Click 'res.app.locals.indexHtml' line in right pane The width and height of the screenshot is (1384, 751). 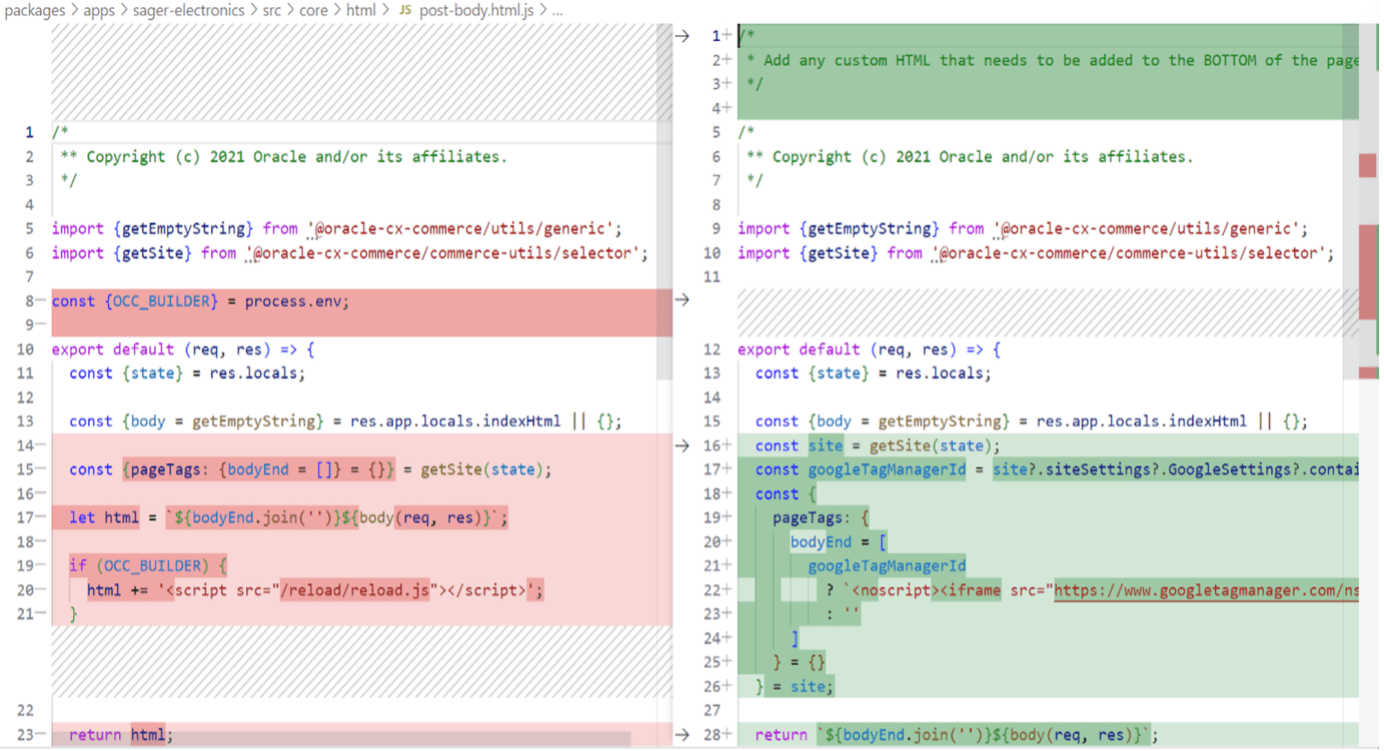click(1031, 422)
